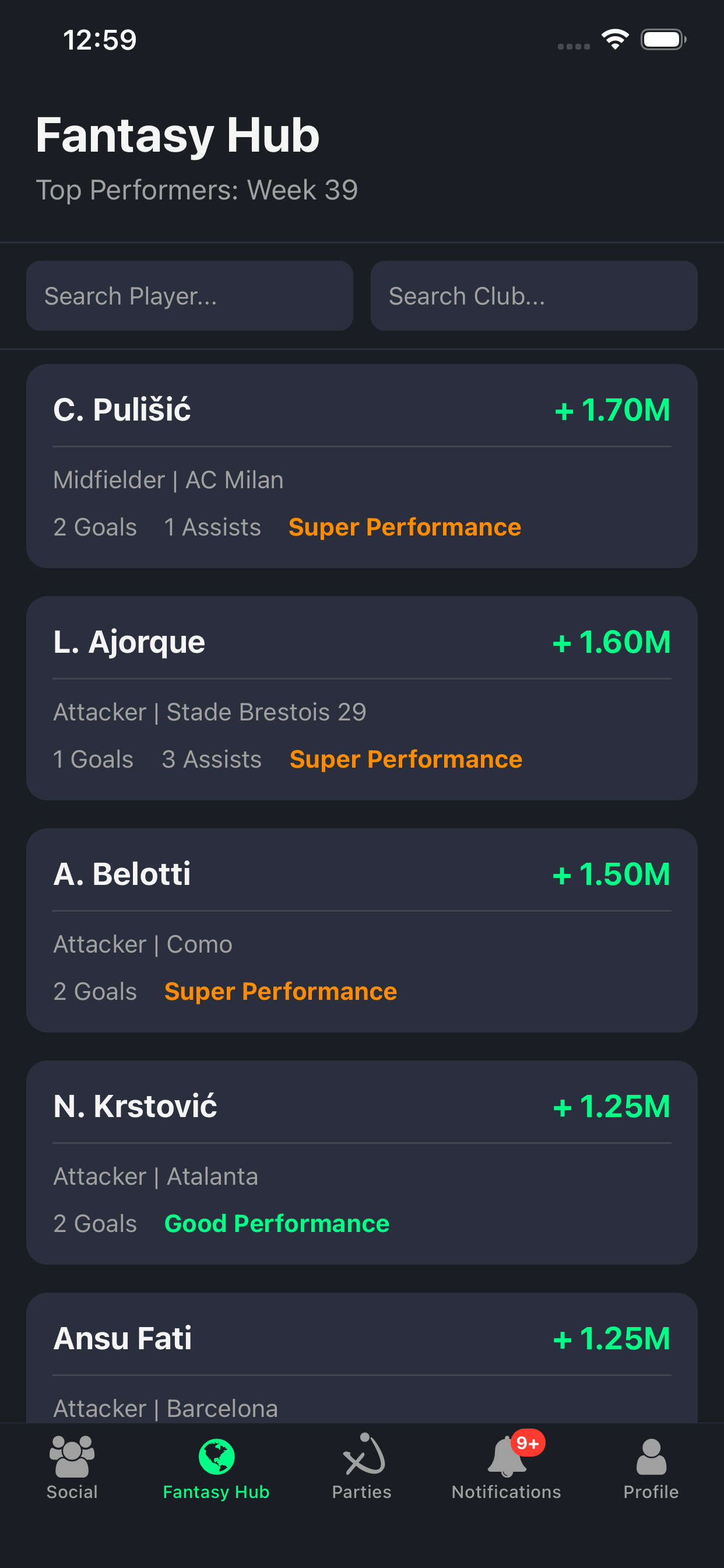
Task: Tap the Notifications bell icon
Action: 505,1457
